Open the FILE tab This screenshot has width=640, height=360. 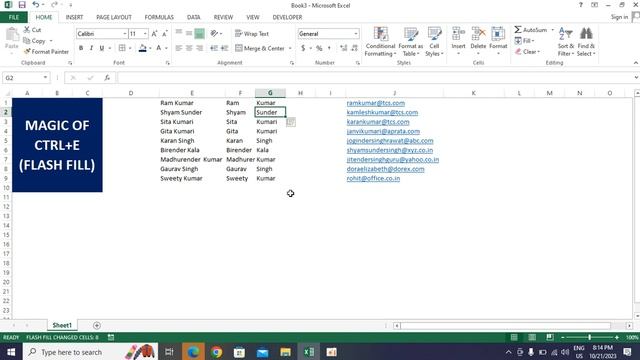coord(14,17)
